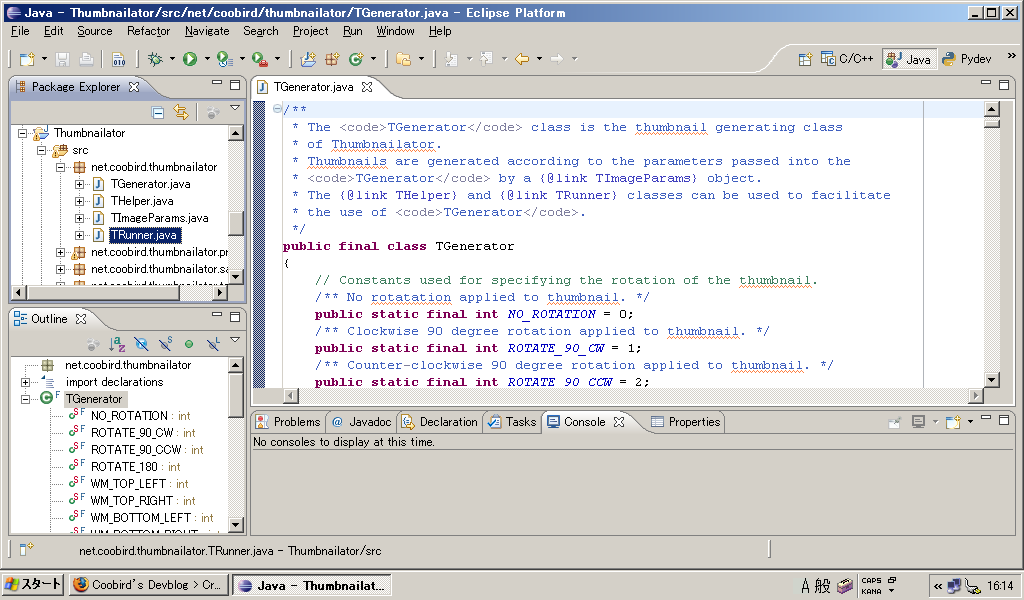The width and height of the screenshot is (1024, 600).
Task: Click the New Java Project icon
Action: 308,59
